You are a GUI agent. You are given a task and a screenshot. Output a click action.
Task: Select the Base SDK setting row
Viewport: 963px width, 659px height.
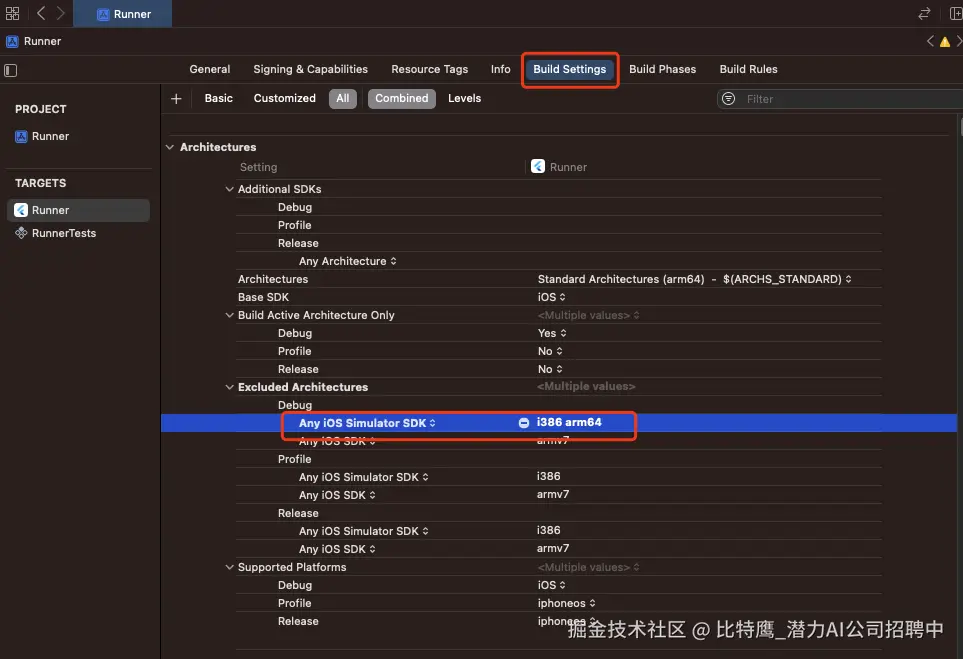tap(559, 297)
